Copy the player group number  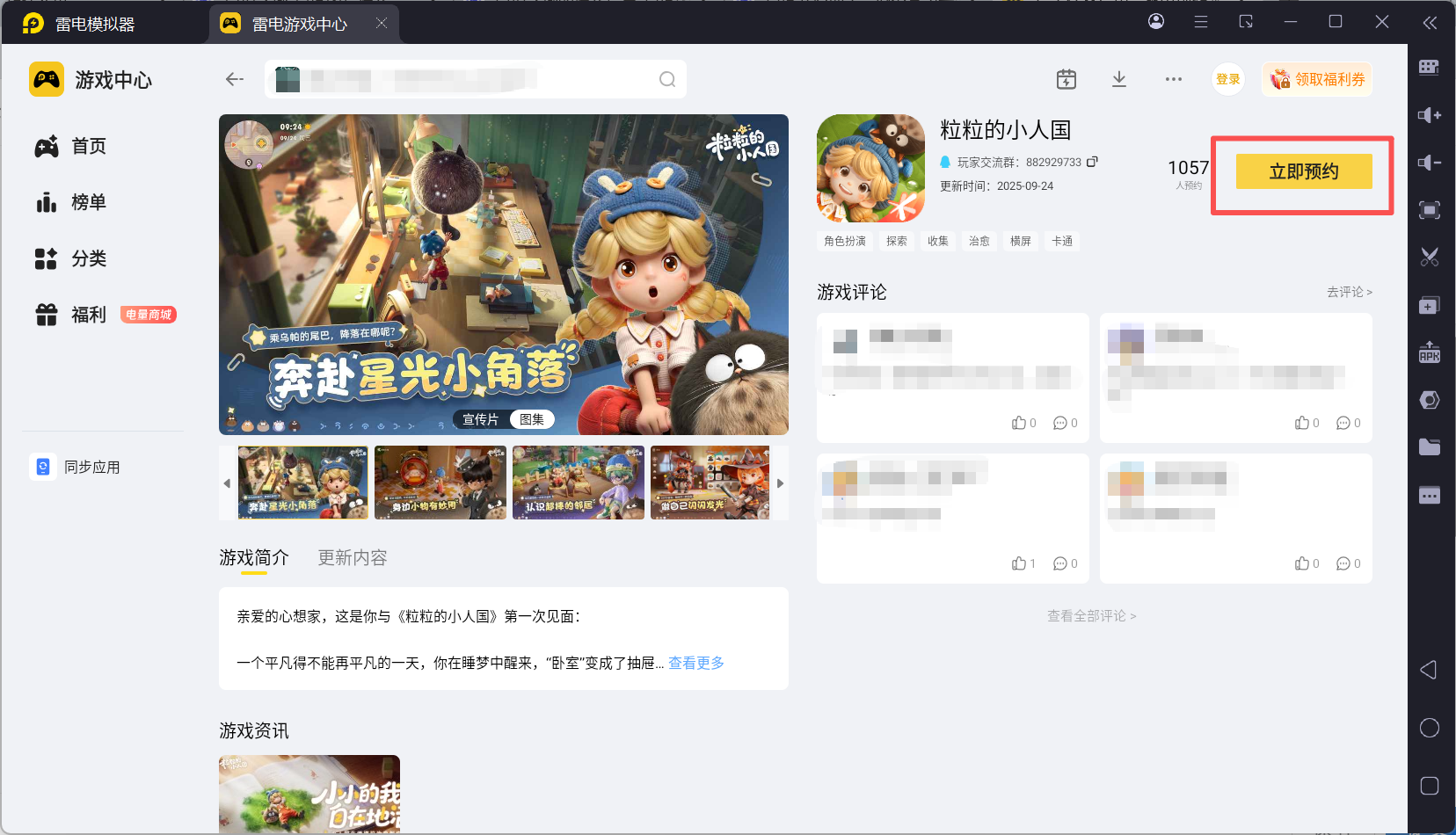[1092, 162]
